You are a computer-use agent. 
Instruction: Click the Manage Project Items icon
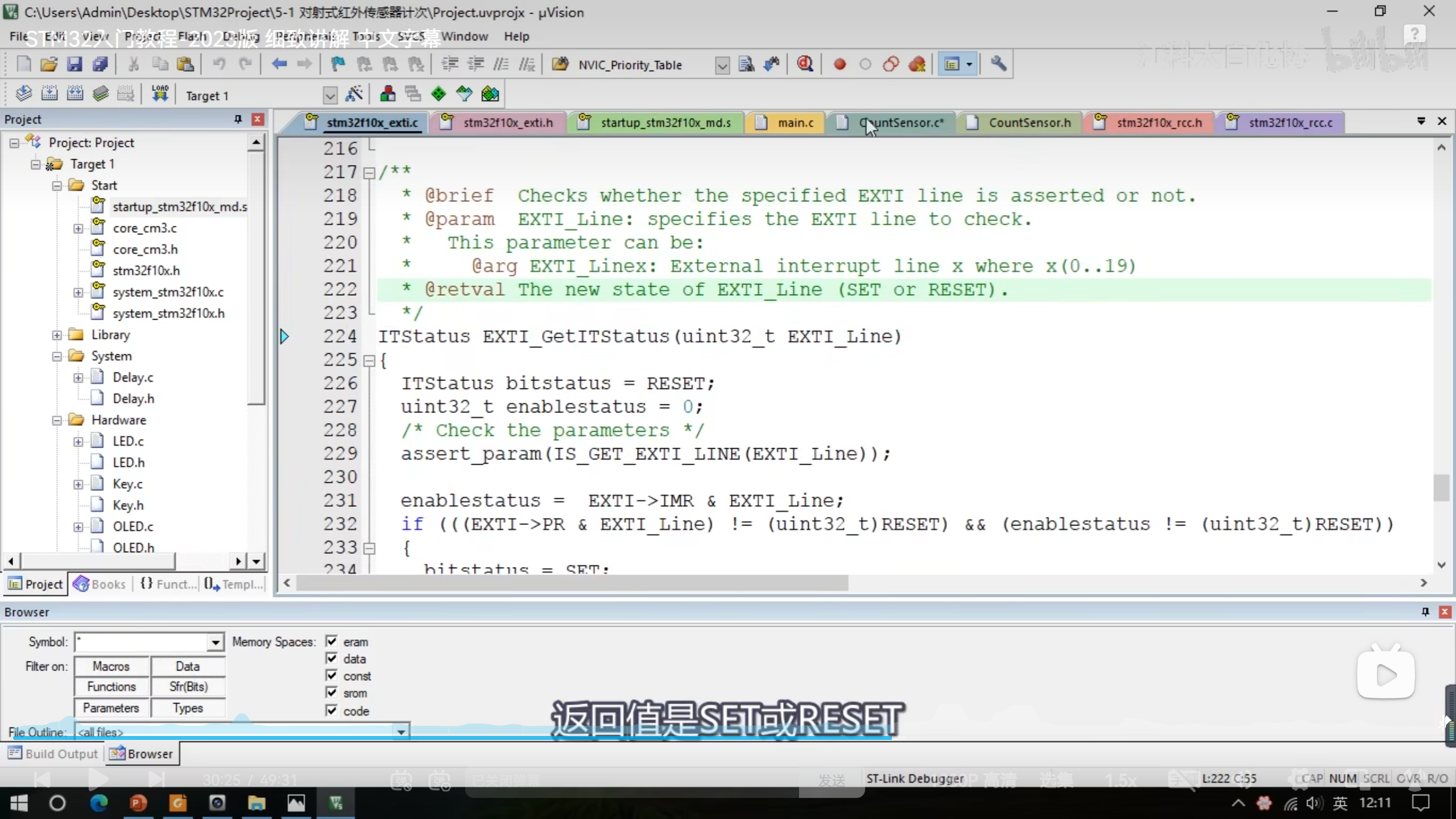387,94
